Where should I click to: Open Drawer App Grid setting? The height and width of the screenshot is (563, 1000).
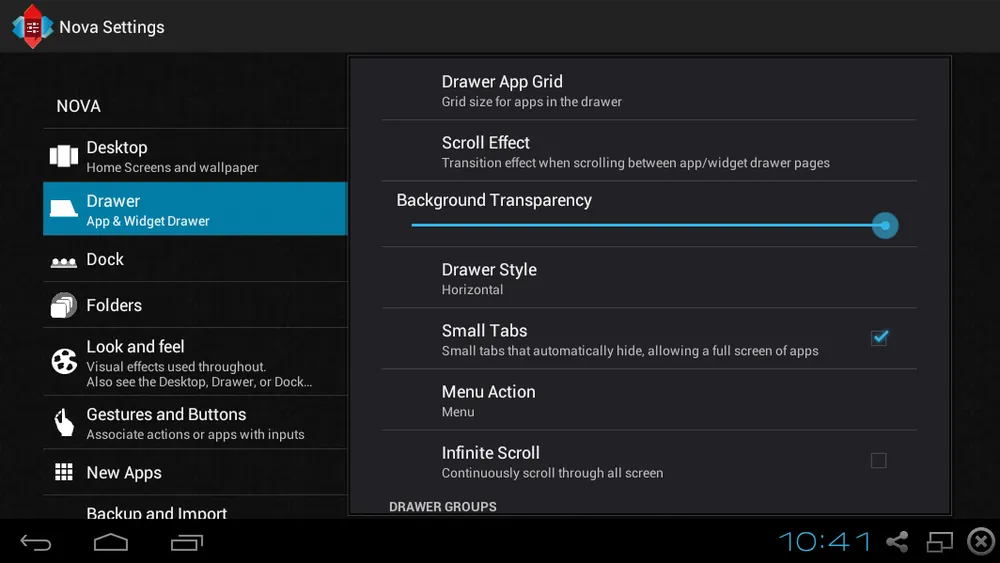click(649, 91)
